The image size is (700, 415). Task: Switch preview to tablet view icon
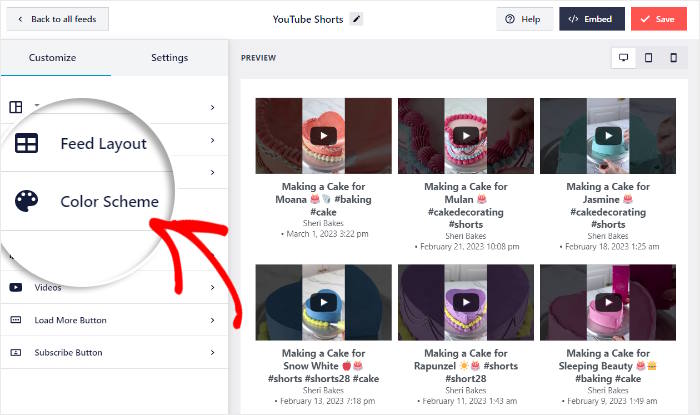[648, 58]
